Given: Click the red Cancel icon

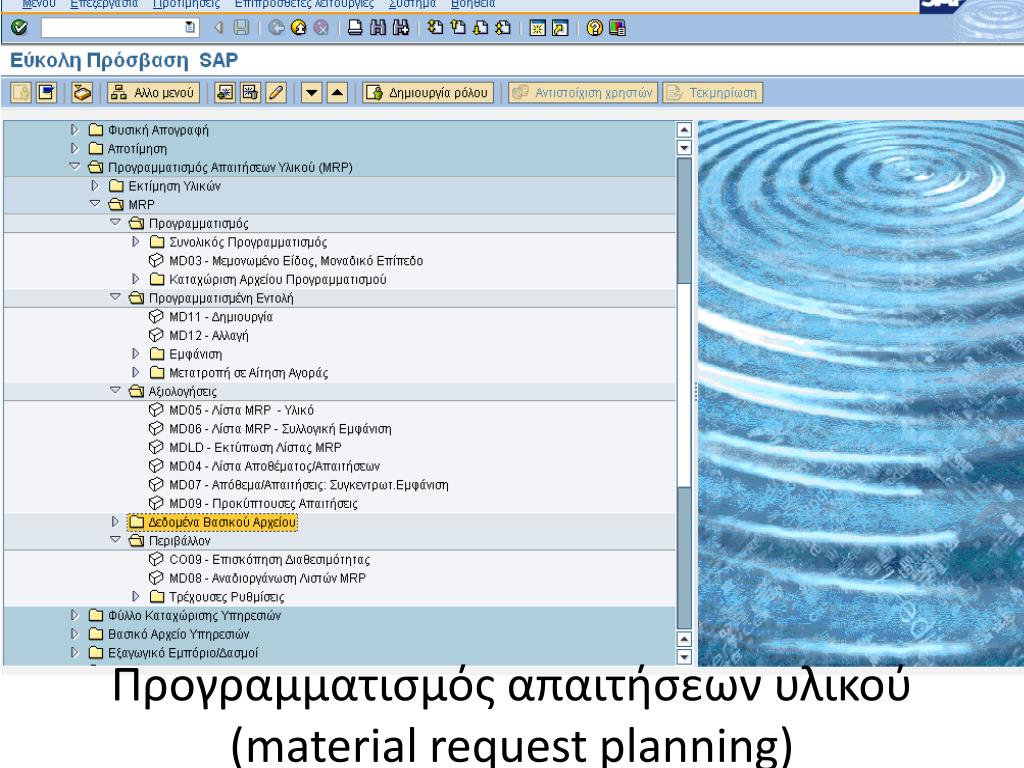Looking at the screenshot, I should [321, 27].
